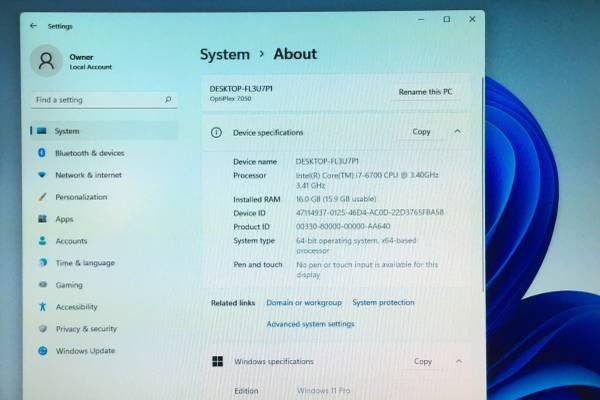Click the back arrow in Settings
600x400 pixels.
(33, 26)
